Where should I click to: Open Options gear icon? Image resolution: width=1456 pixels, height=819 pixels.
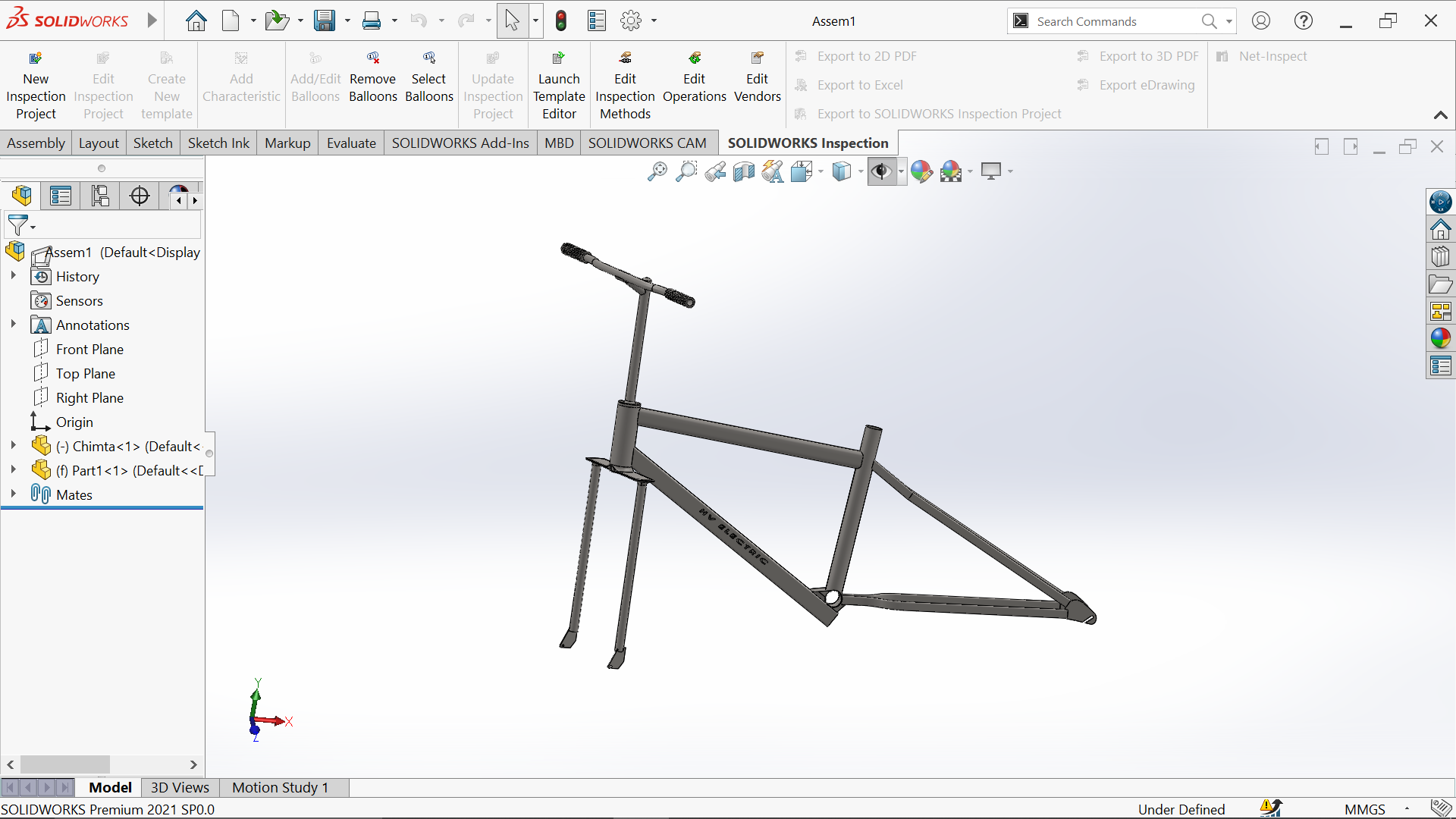tap(630, 20)
